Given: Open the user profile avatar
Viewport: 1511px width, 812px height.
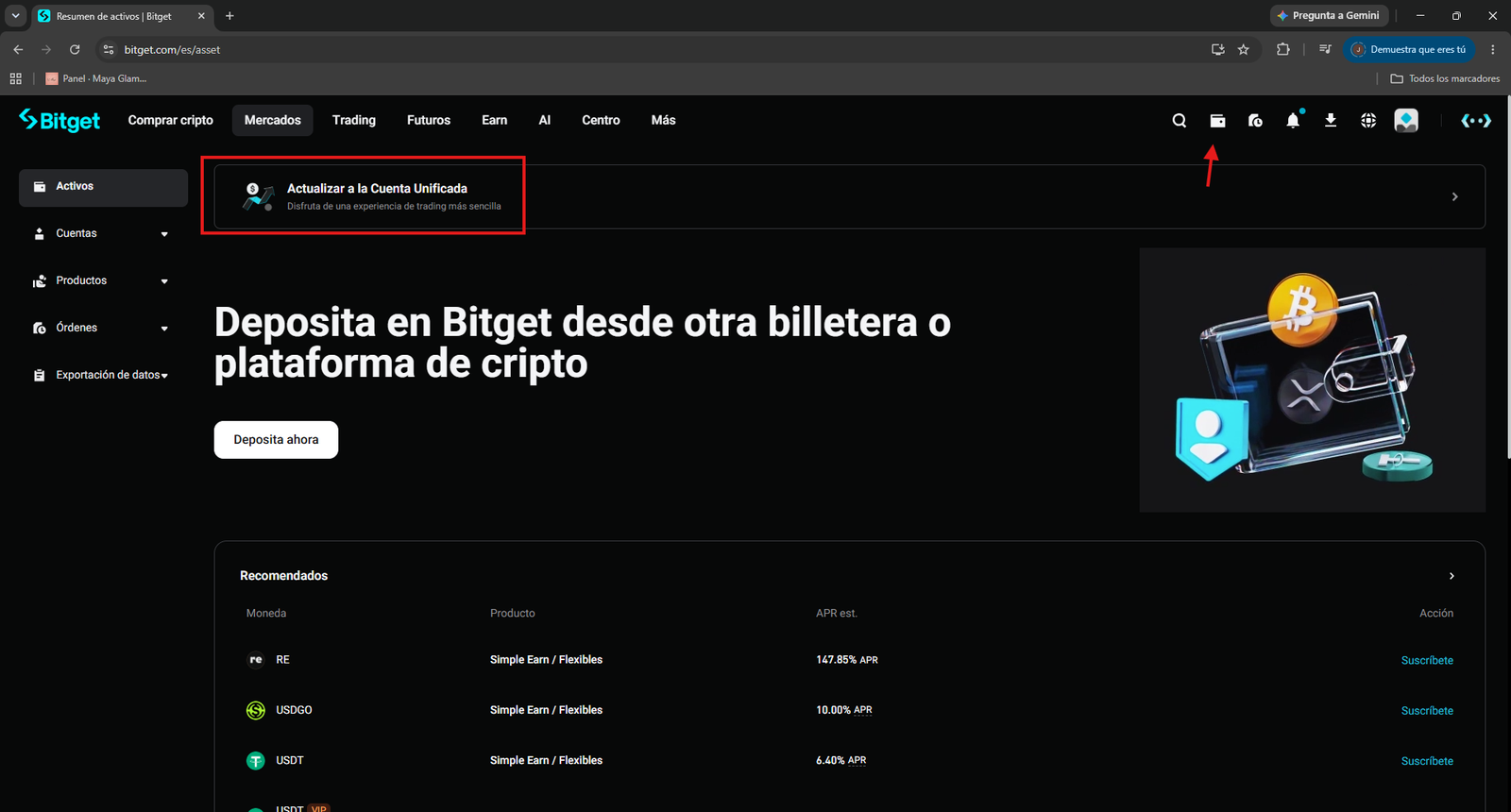Looking at the screenshot, I should (1406, 120).
